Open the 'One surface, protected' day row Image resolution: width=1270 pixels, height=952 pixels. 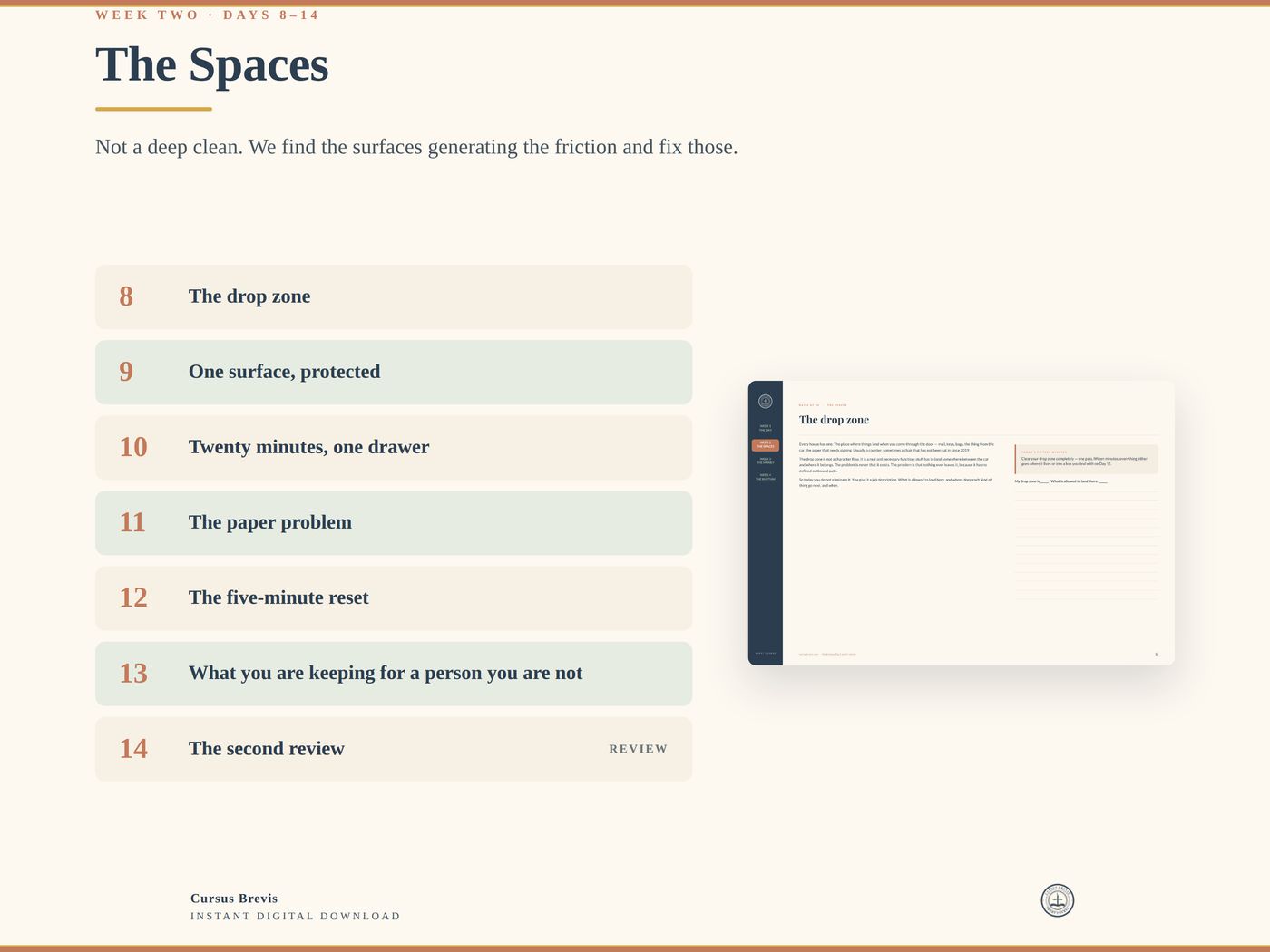(394, 373)
